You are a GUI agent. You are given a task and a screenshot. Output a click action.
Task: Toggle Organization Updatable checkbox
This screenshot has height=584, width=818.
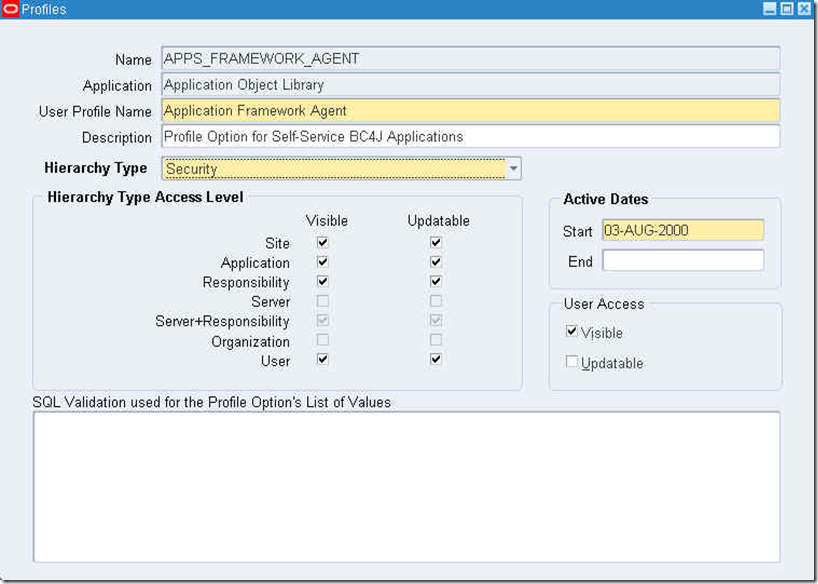click(x=436, y=340)
